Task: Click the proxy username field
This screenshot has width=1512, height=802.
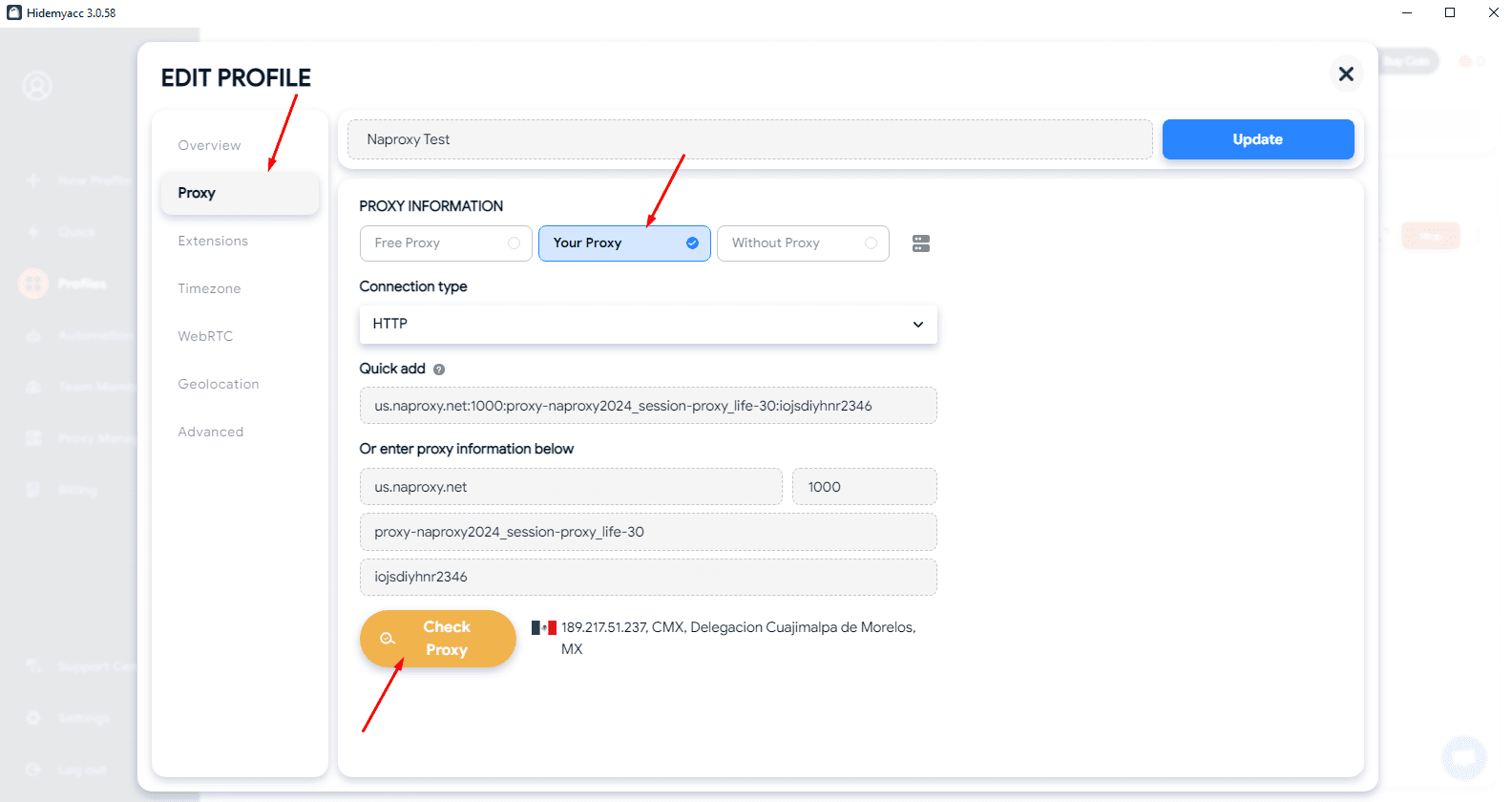Action: pos(648,532)
